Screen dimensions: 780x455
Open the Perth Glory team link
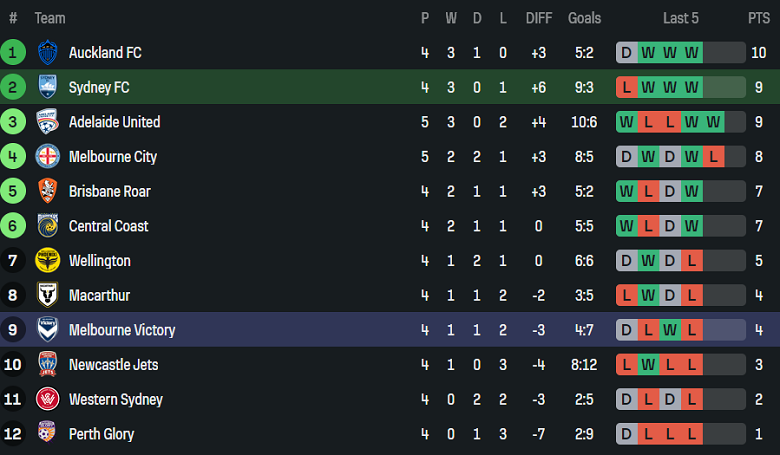point(101,434)
